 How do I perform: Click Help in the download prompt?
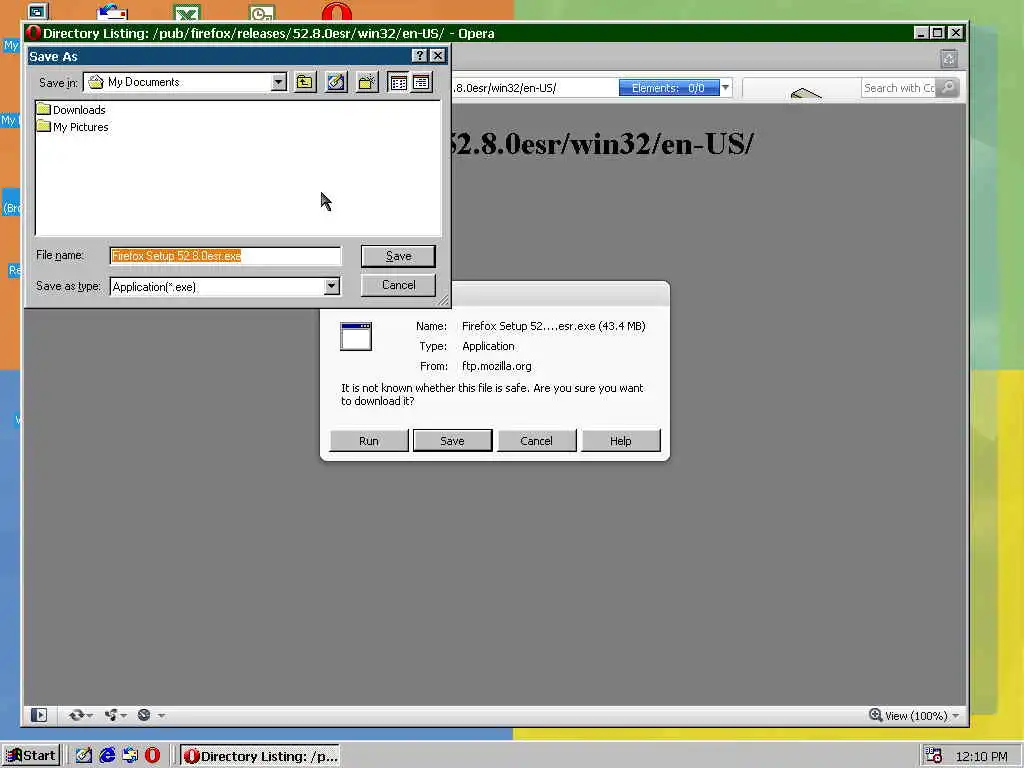[620, 441]
